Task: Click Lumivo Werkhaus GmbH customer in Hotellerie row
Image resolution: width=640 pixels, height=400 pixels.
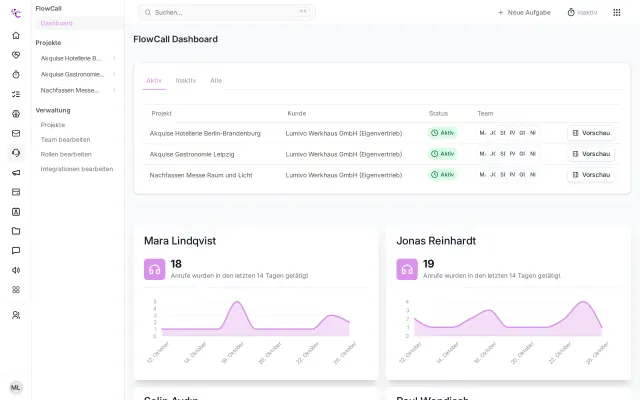Action: coord(344,133)
